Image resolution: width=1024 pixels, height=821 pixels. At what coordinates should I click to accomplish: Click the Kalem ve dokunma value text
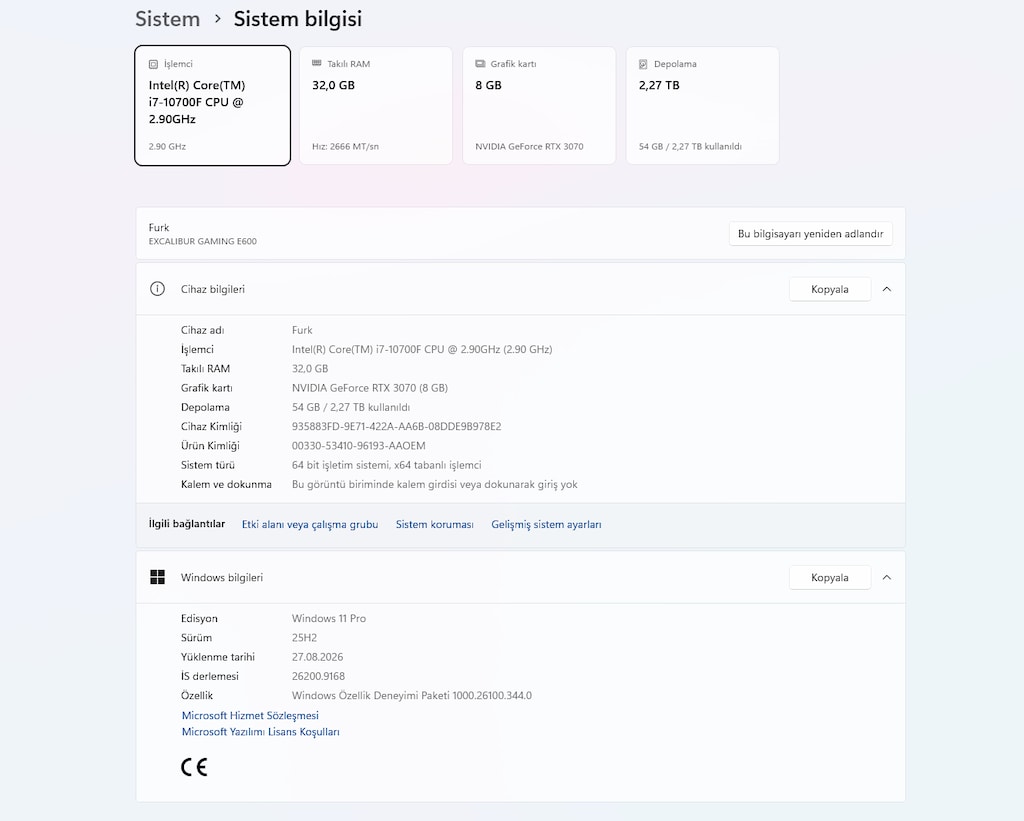(435, 485)
